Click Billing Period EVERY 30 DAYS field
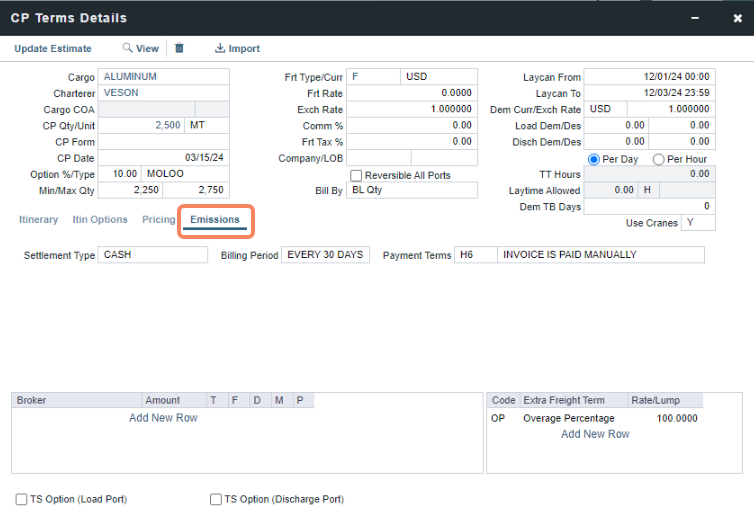Image resolution: width=754 pixels, height=514 pixels. pyautogui.click(x=325, y=255)
